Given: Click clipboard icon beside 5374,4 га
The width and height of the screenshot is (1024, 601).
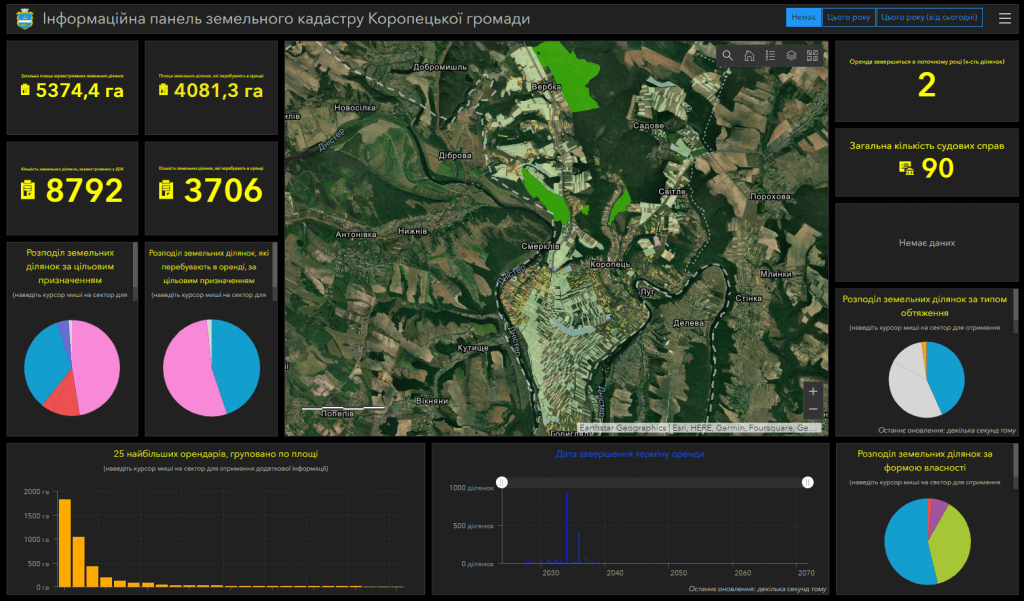Looking at the screenshot, I should (25, 90).
